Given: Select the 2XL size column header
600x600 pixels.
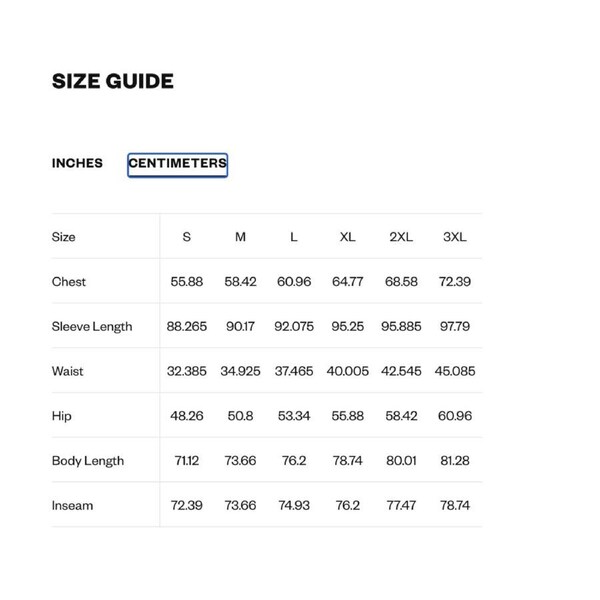Looking at the screenshot, I should [401, 237].
